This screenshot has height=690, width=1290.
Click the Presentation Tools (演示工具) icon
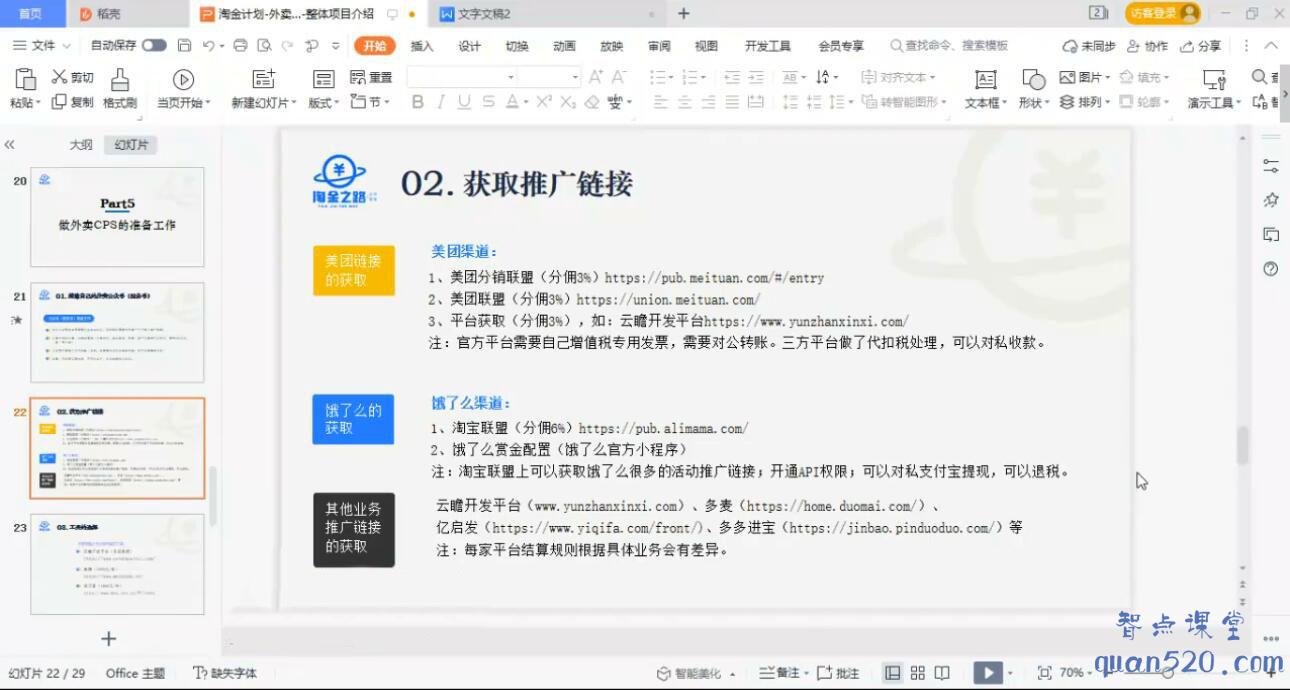click(1214, 80)
